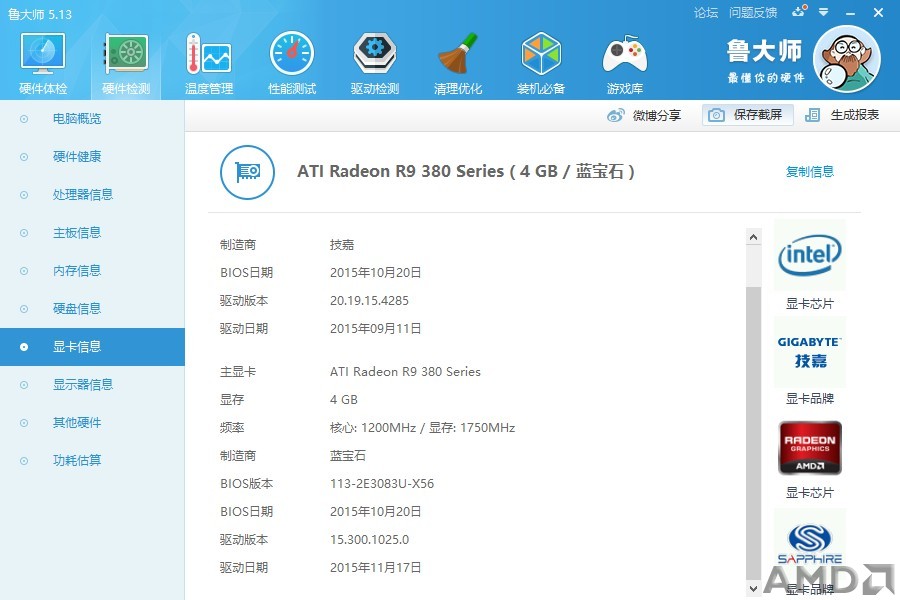
Task: Open 游戏库 game library controller icon
Action: click(x=624, y=63)
